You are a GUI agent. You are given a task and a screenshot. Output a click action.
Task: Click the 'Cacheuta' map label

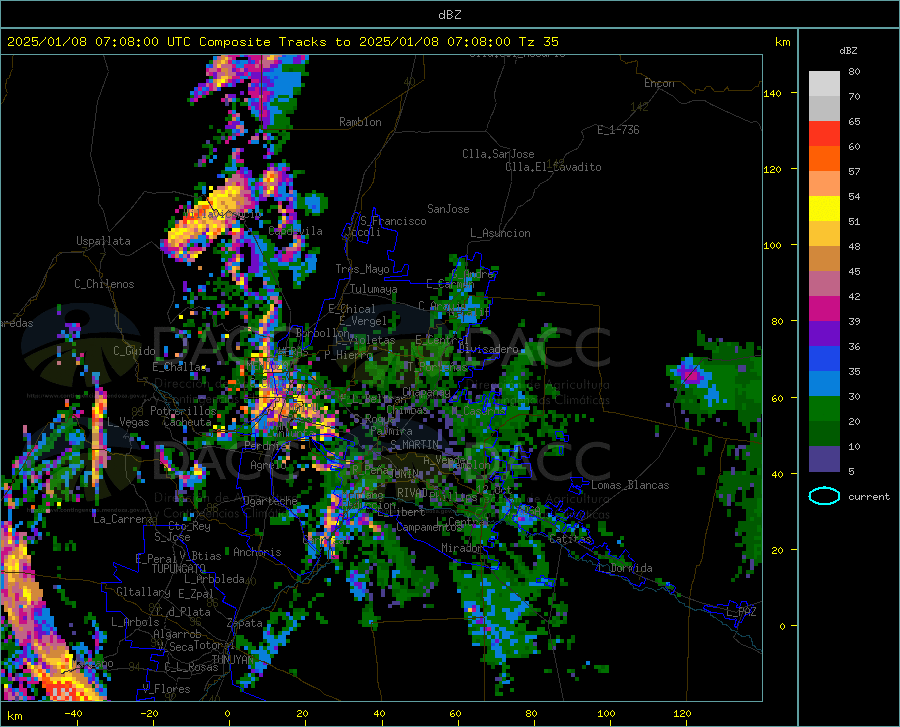pos(187,422)
